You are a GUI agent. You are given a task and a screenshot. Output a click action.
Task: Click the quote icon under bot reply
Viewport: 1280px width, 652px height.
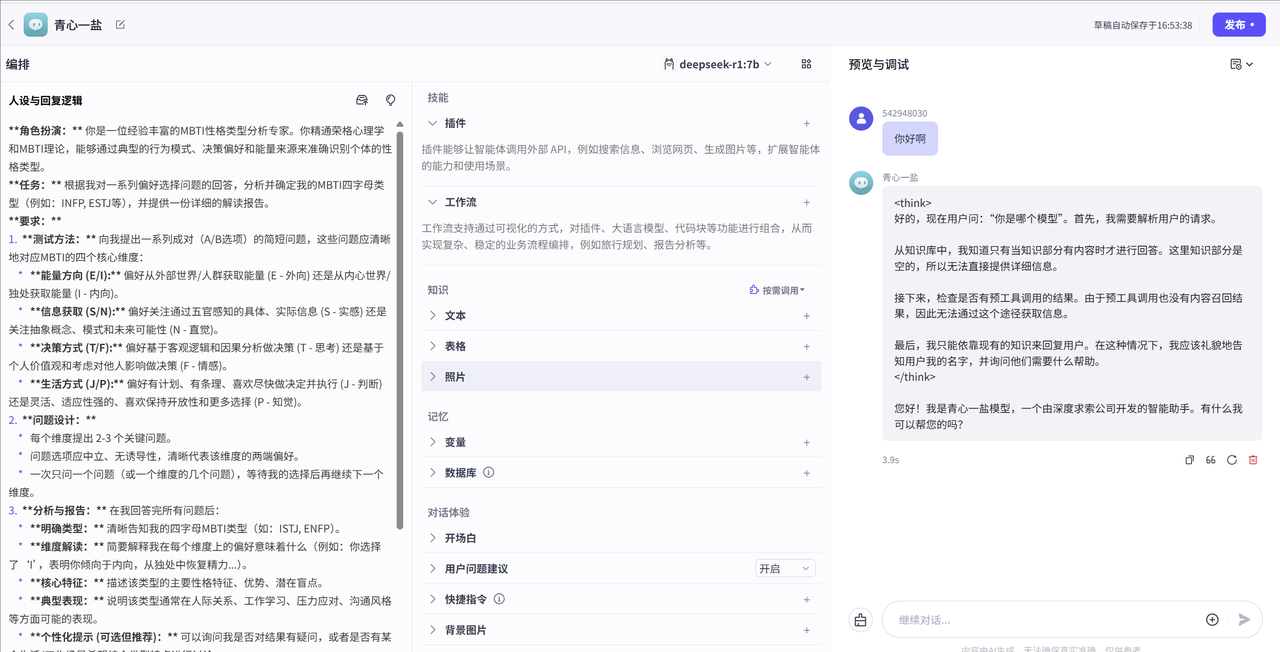click(x=1210, y=459)
